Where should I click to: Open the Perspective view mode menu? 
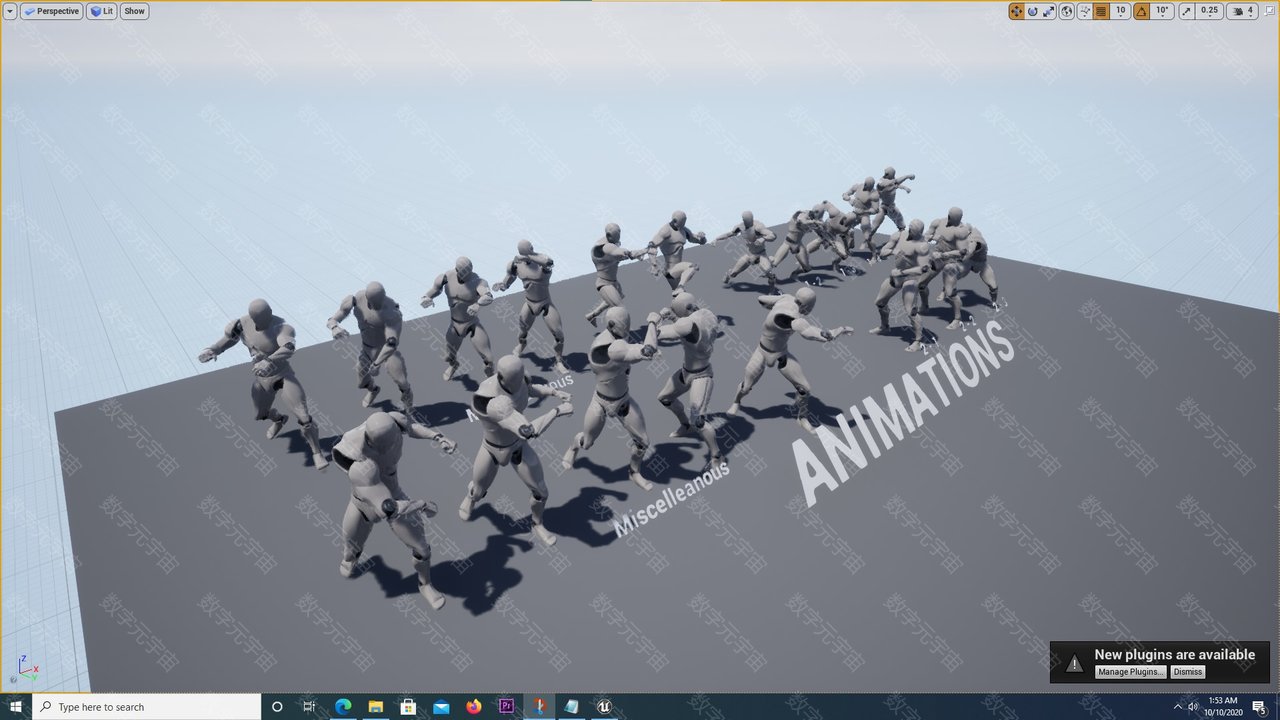point(52,11)
